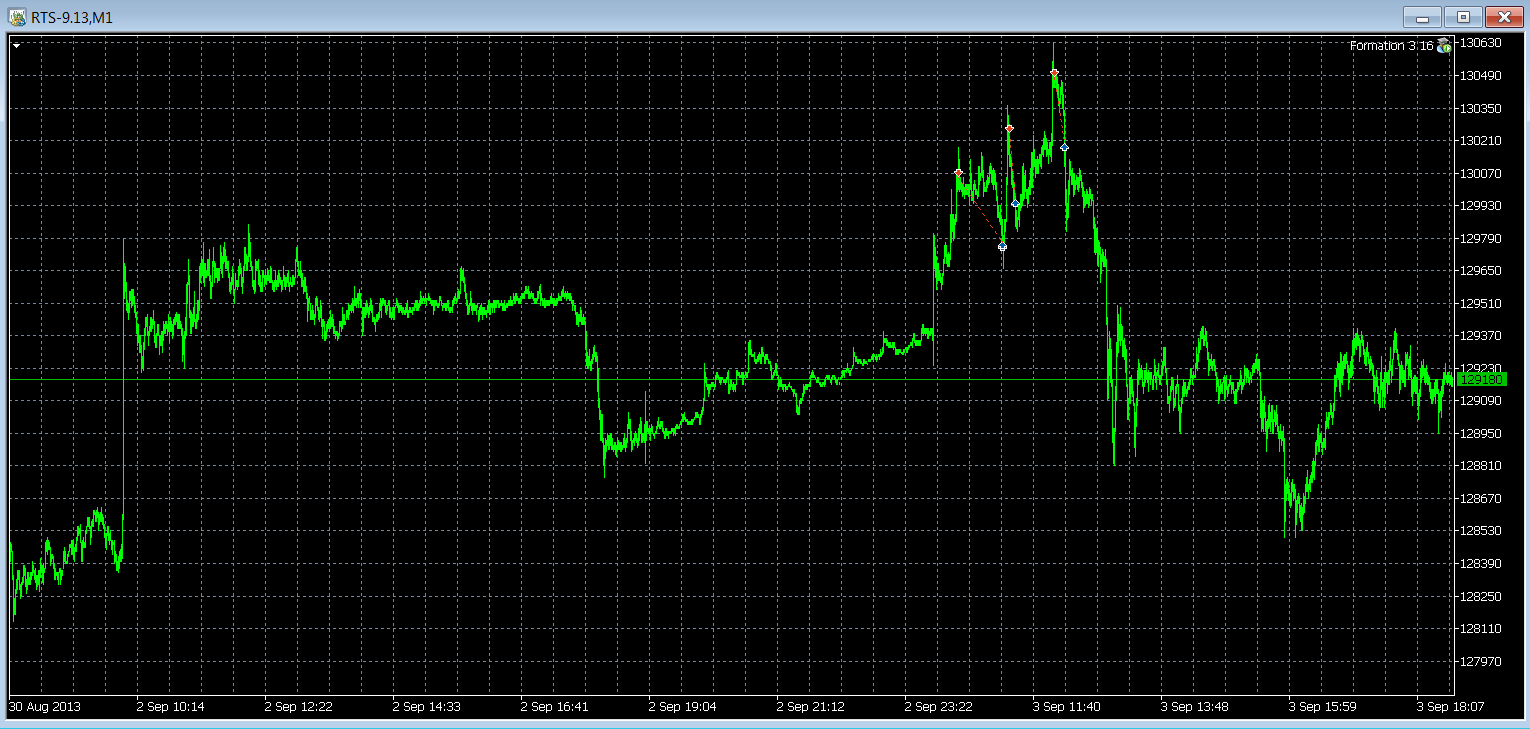Click the 129510 price scale label
This screenshot has height=729, width=1530.
(1481, 303)
